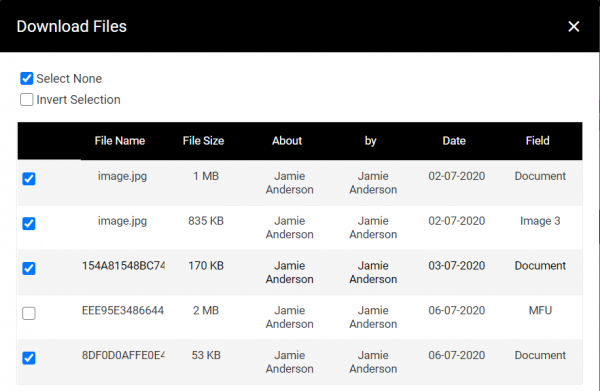Close the Download Files dialog

573,26
